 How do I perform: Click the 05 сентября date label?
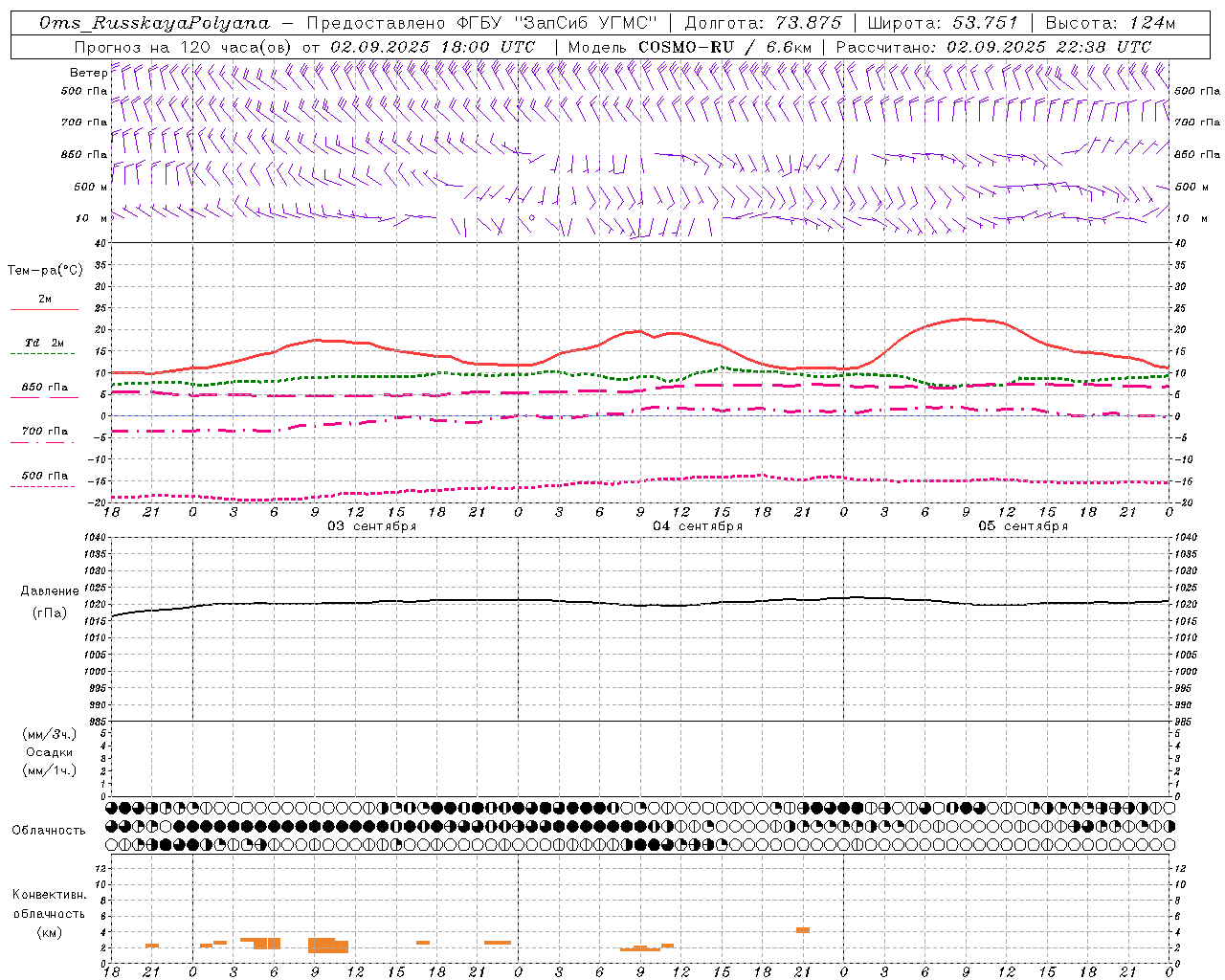(x=1023, y=525)
